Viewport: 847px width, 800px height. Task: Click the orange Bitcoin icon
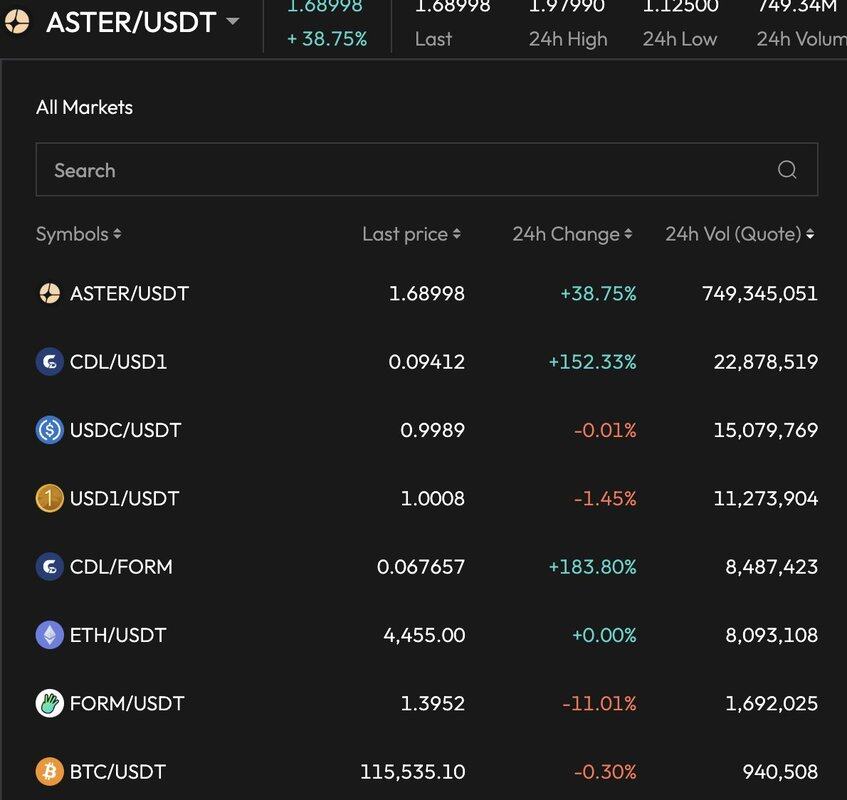click(50, 771)
